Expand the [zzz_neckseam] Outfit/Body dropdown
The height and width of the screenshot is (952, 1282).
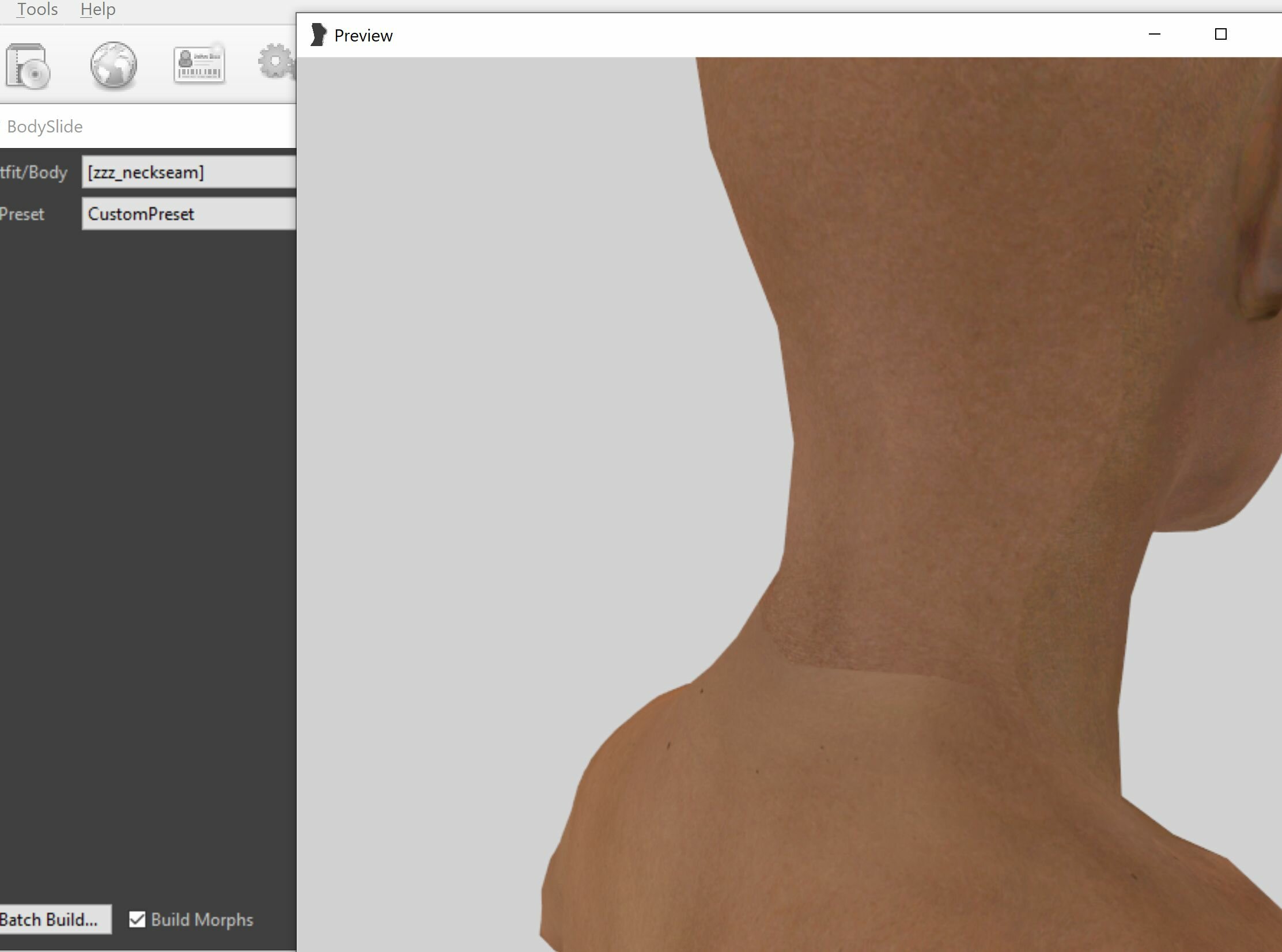(189, 172)
